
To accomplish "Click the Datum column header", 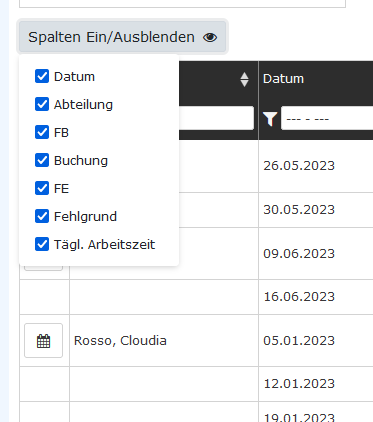I will pos(283,79).
